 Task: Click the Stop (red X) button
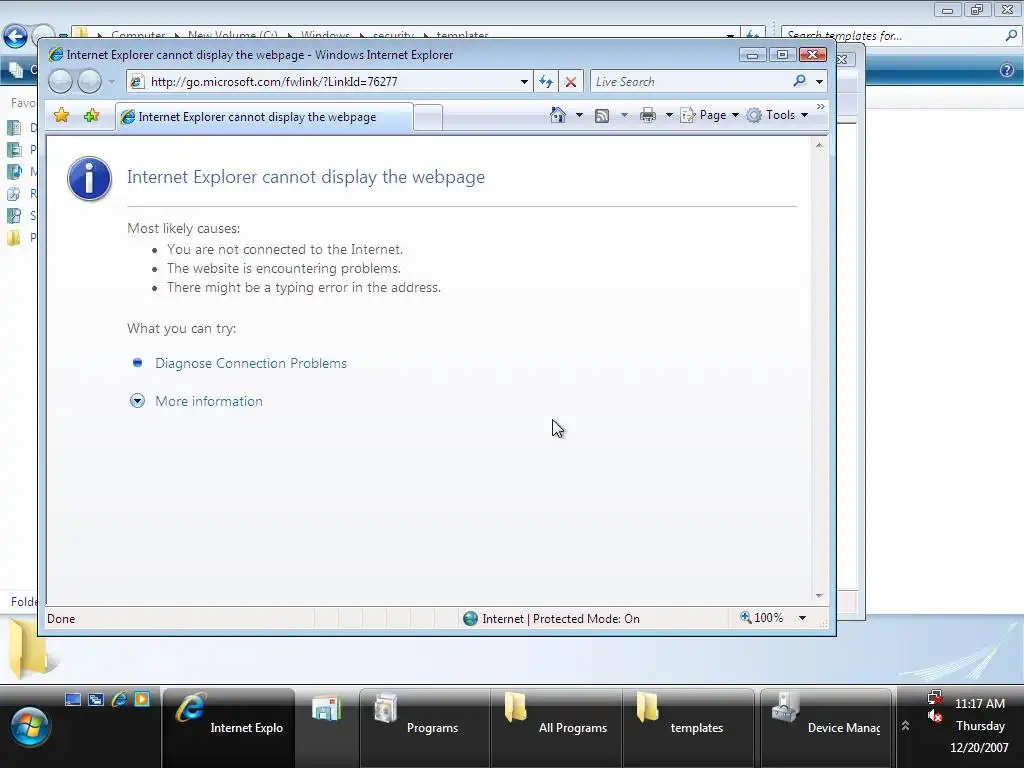point(571,82)
